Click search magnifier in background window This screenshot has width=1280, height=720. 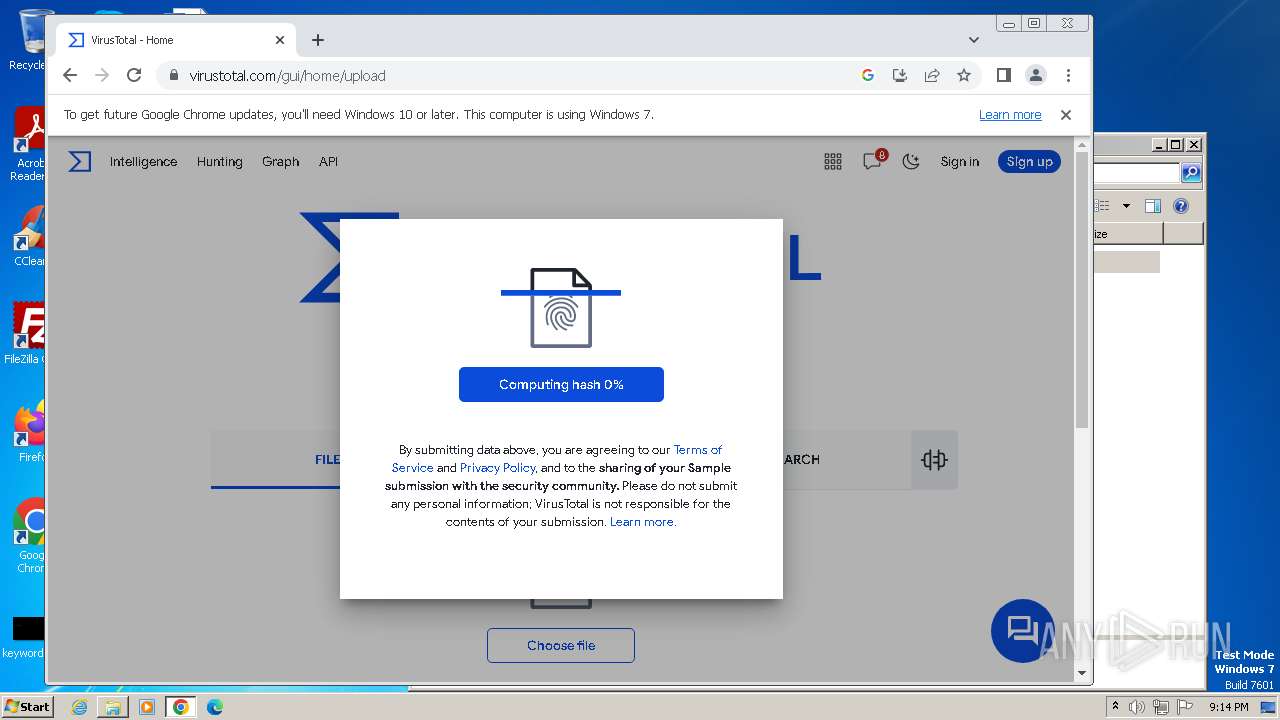(x=1190, y=173)
